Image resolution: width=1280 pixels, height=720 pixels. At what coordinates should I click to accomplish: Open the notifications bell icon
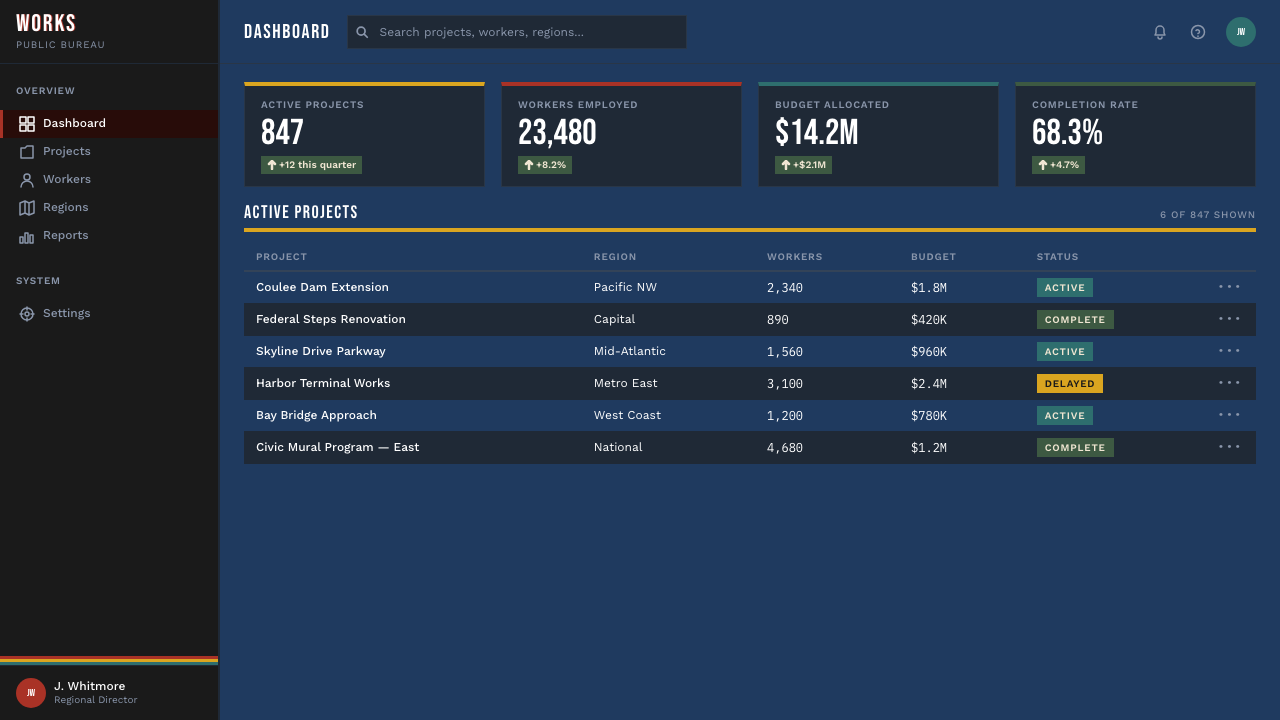(x=1160, y=32)
